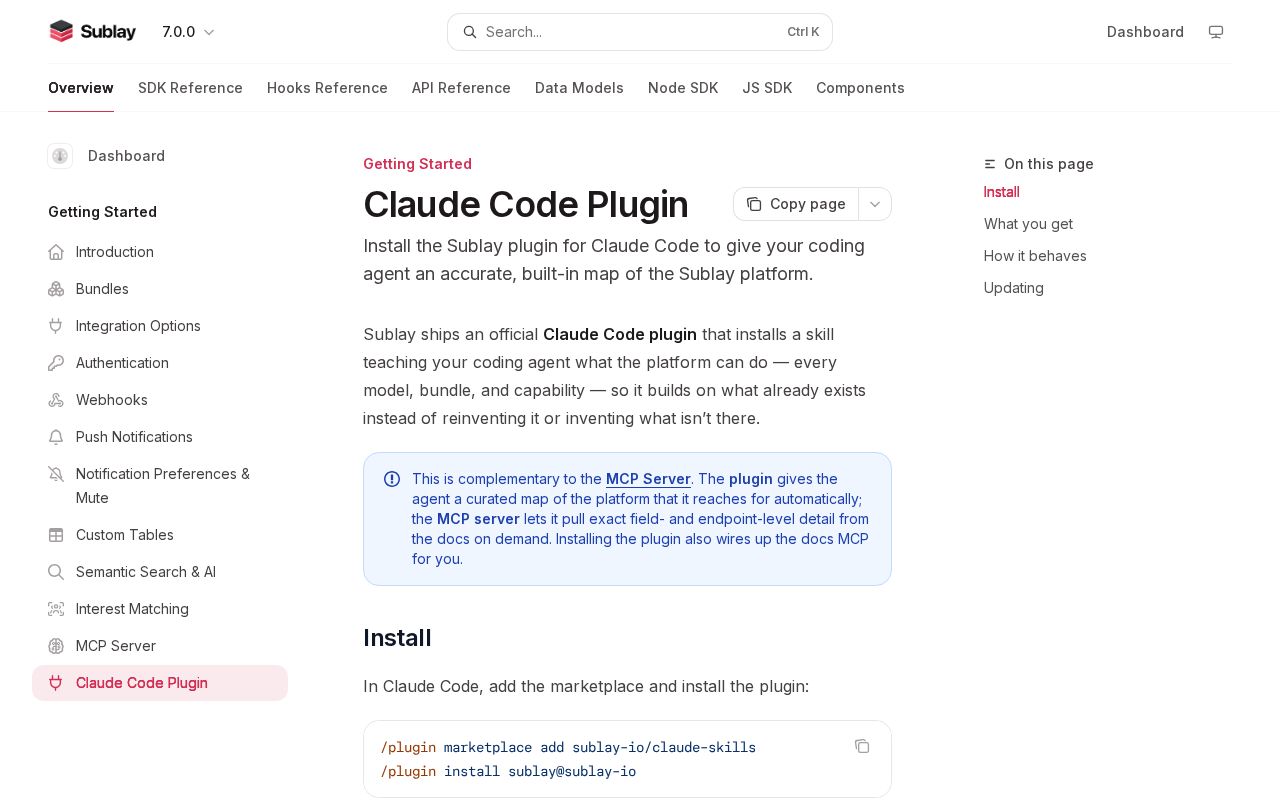Open the Node SDK tab
The height and width of the screenshot is (800, 1280).
coord(683,88)
